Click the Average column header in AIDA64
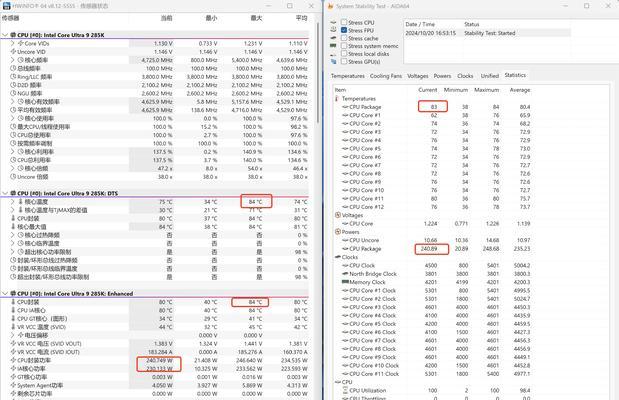 [x=520, y=90]
